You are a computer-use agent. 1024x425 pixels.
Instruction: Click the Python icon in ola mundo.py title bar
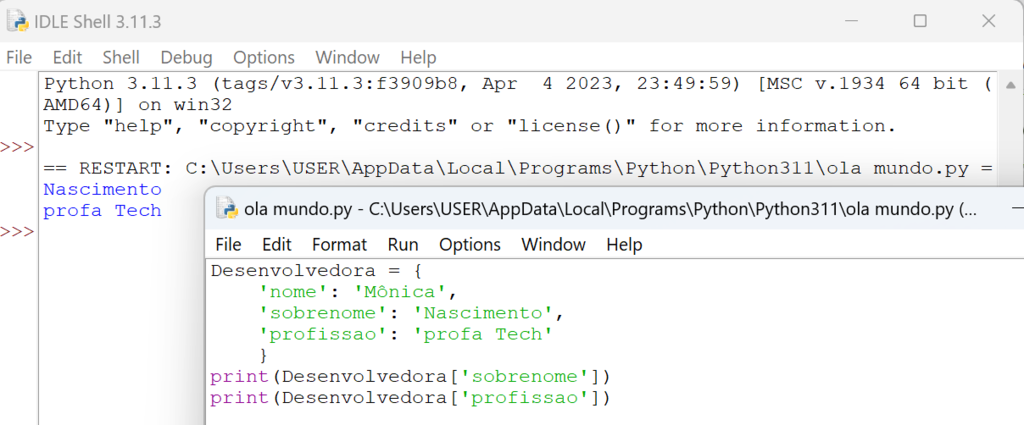(x=226, y=210)
